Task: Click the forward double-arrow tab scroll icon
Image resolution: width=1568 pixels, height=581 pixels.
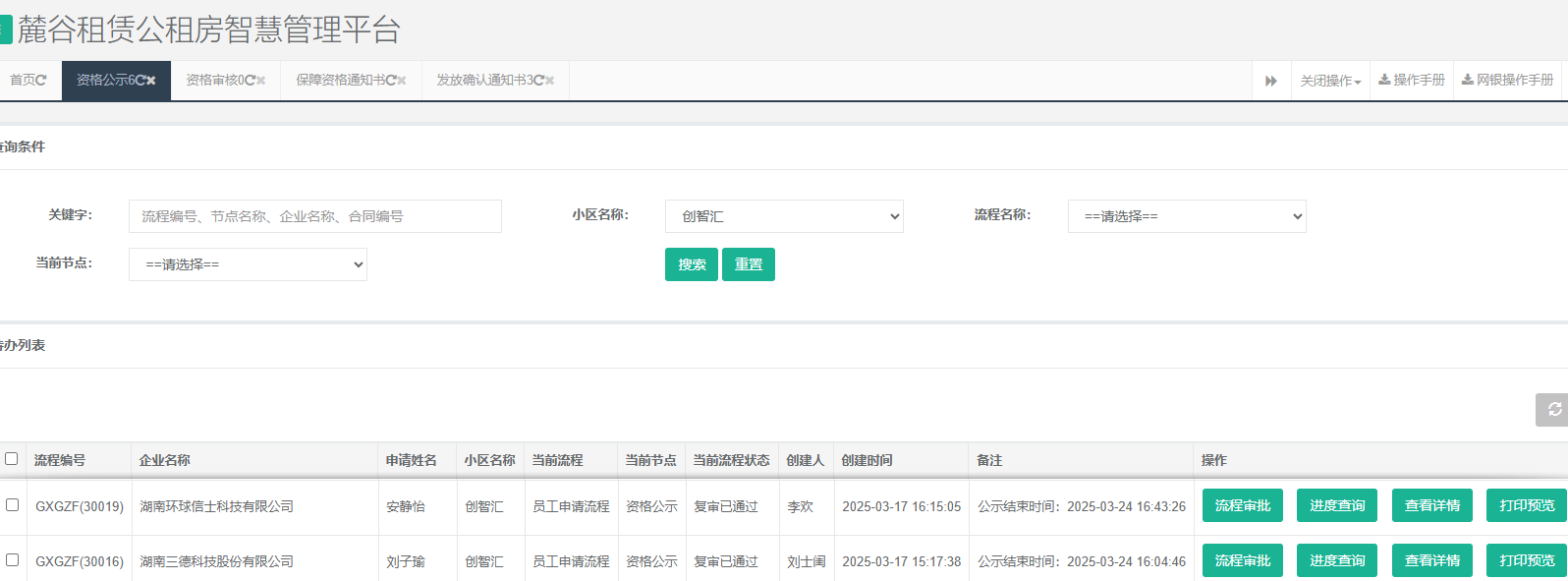Action: point(1270,81)
